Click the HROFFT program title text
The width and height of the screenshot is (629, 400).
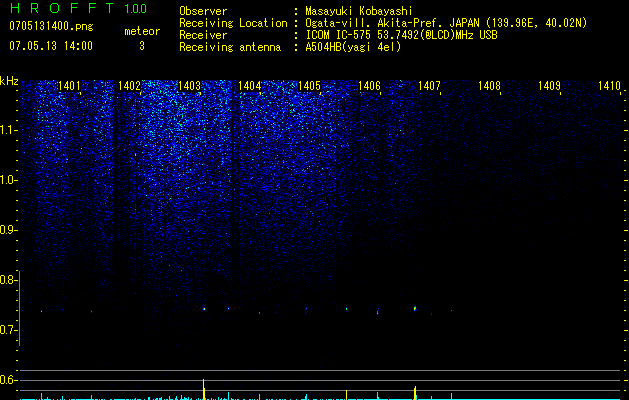pos(62,8)
